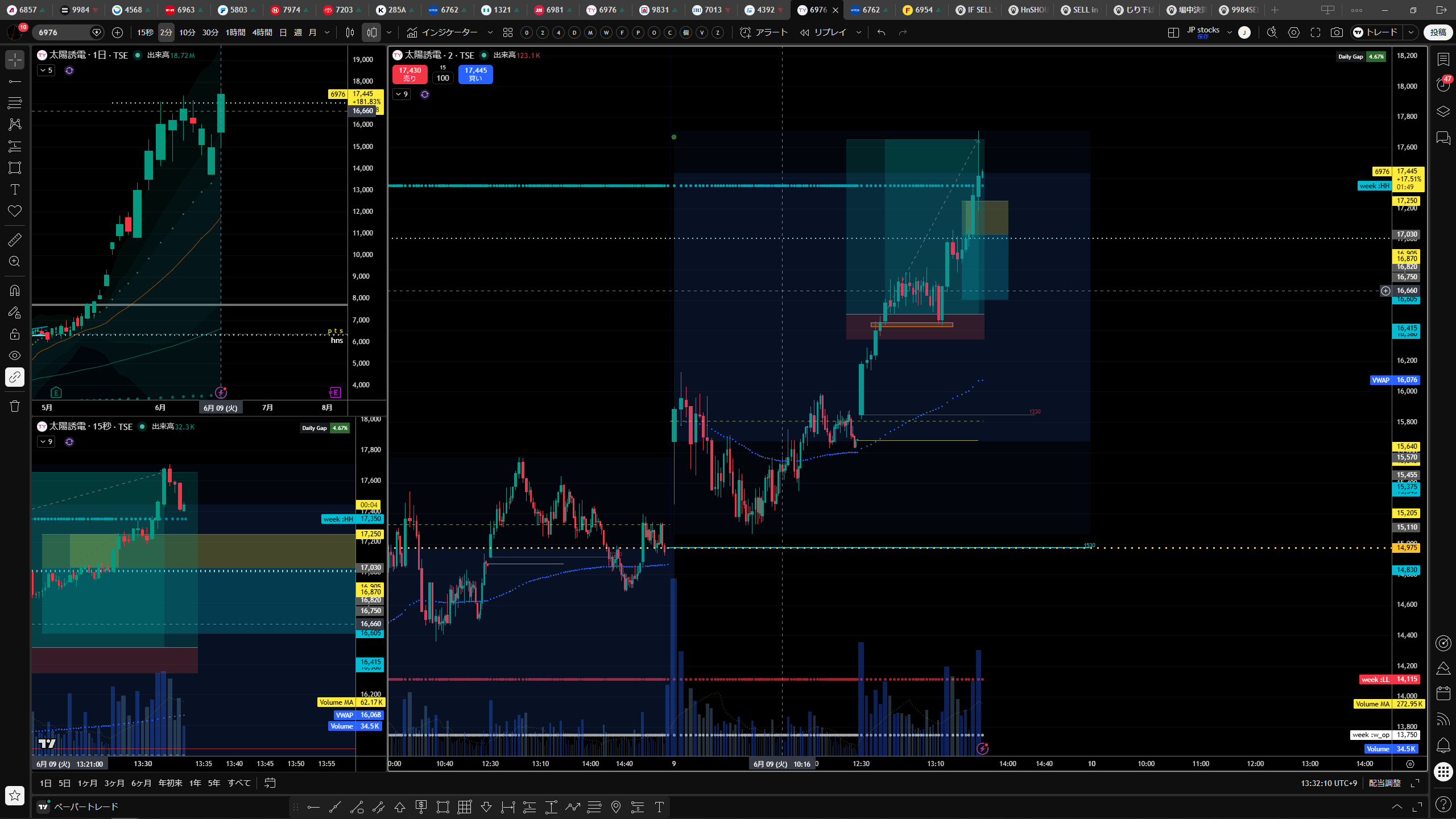This screenshot has height=819, width=1456.
Task: Select the ruler measure tool
Action: click(x=15, y=239)
